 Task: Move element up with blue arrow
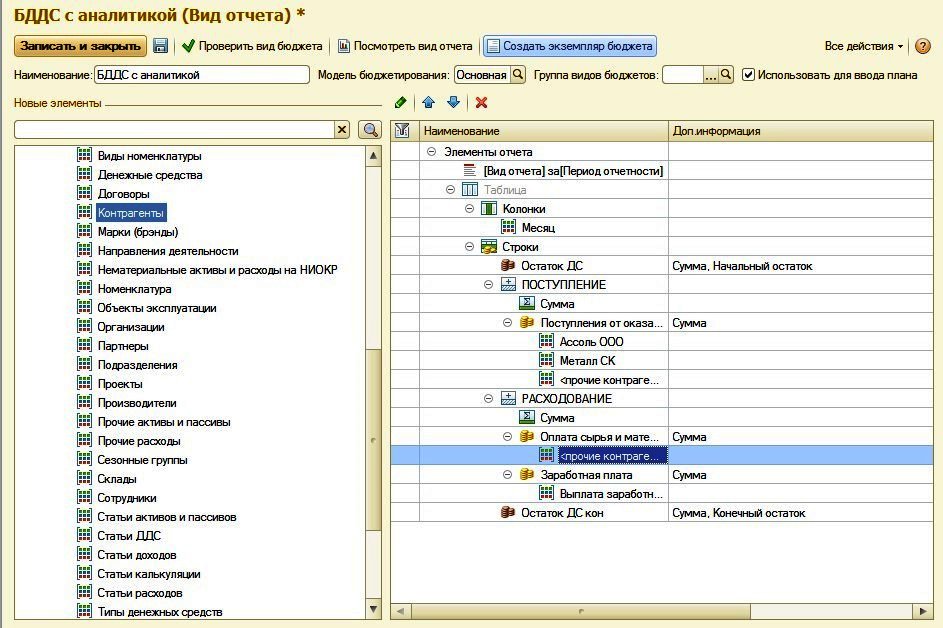428,102
